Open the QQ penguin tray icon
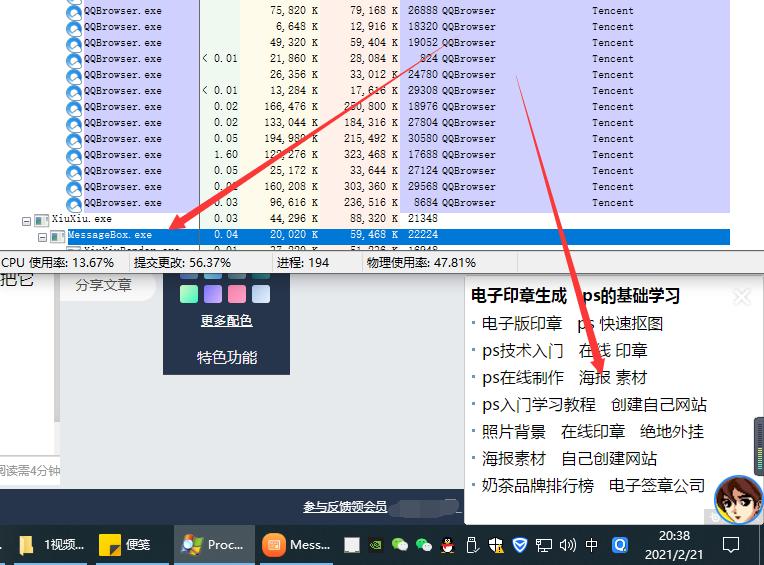 [x=448, y=545]
